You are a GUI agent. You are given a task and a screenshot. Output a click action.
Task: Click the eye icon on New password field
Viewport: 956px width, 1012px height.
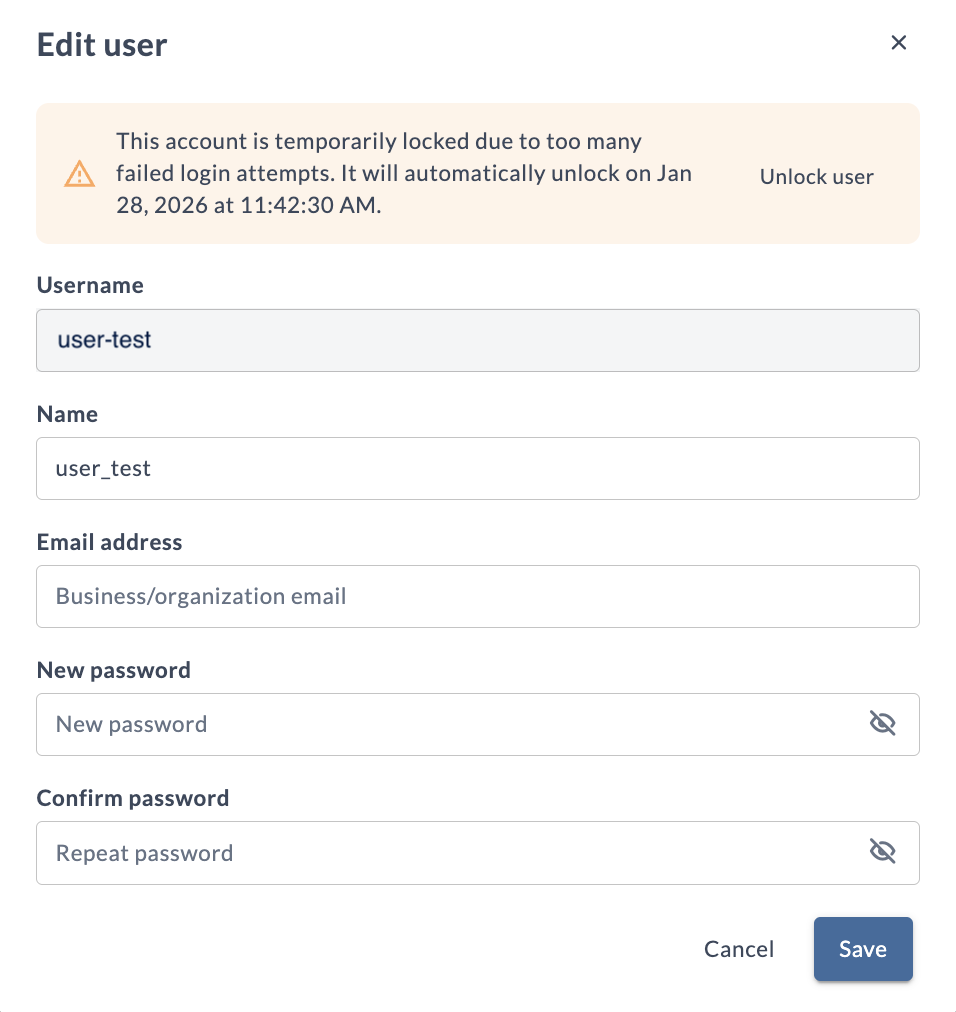pyautogui.click(x=883, y=723)
